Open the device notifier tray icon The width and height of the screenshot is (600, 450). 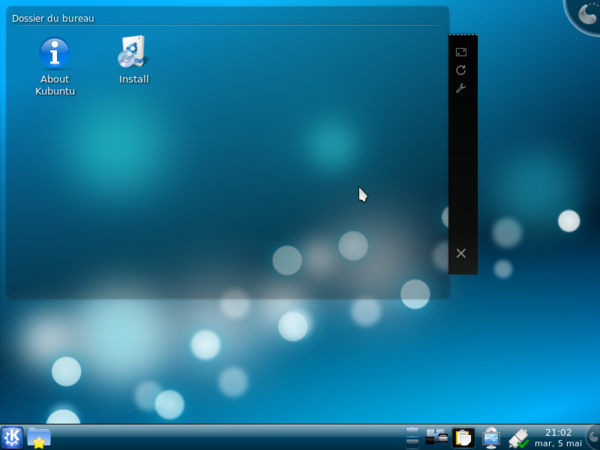point(518,437)
